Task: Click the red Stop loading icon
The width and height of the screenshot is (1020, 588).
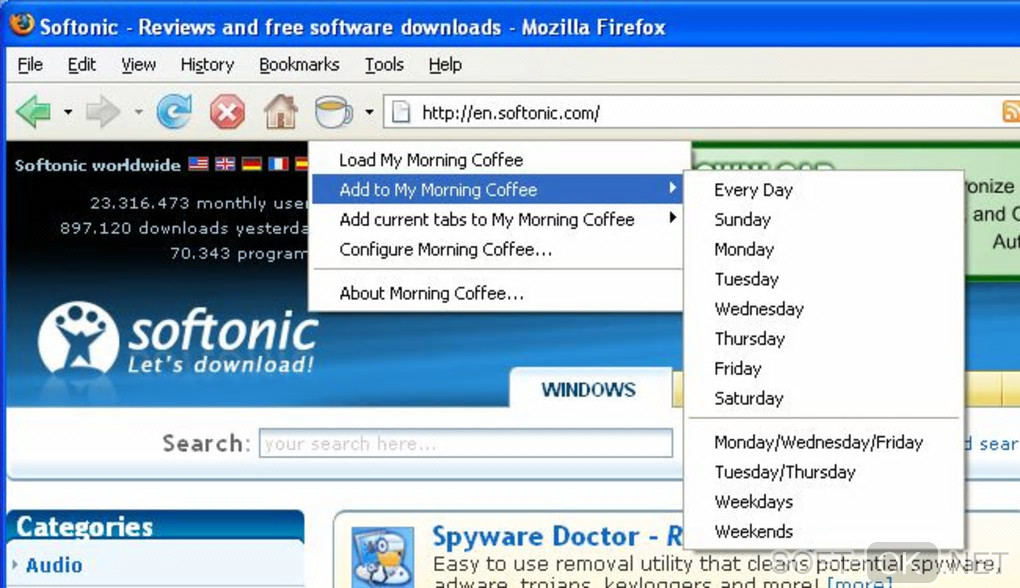Action: pyautogui.click(x=227, y=112)
